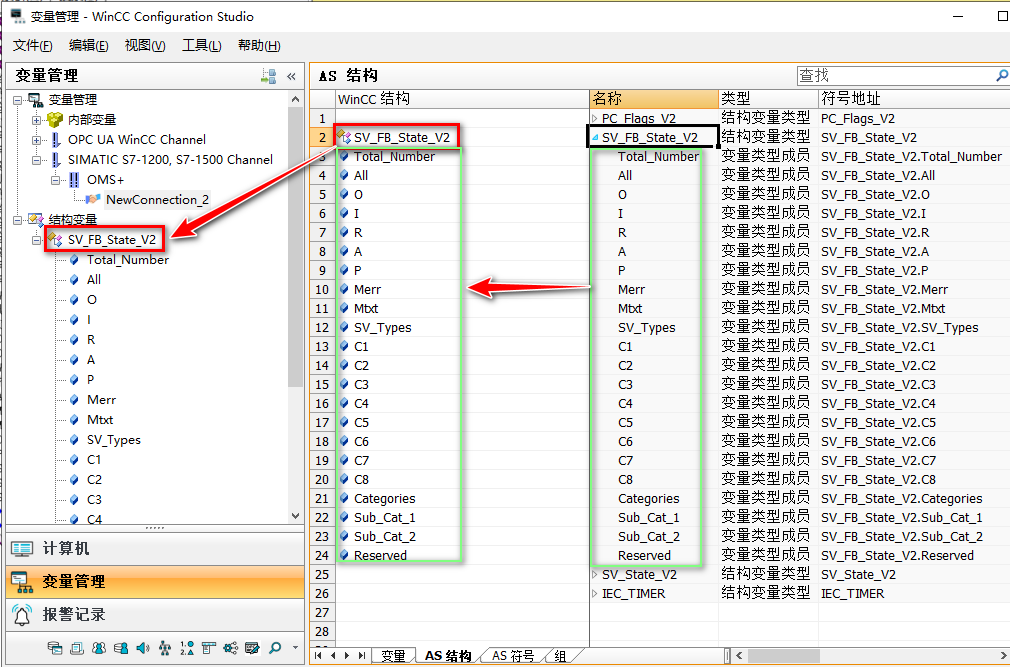Click the magnifier icon in bottom navigation strip

pos(274,648)
